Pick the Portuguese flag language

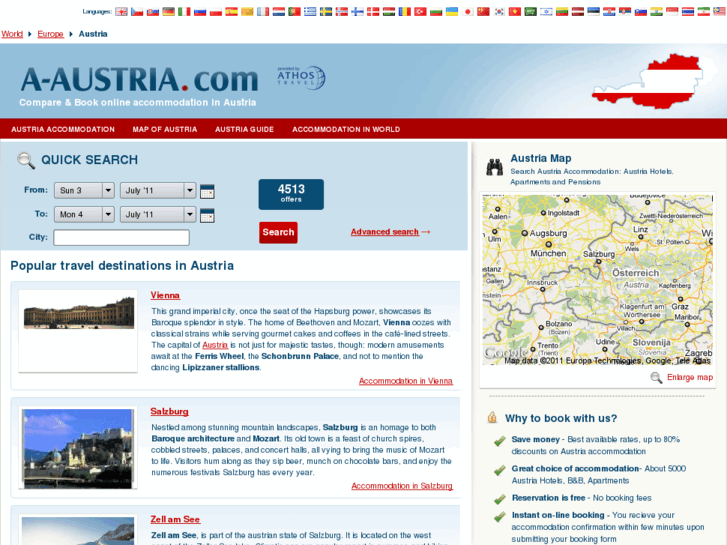coord(294,12)
